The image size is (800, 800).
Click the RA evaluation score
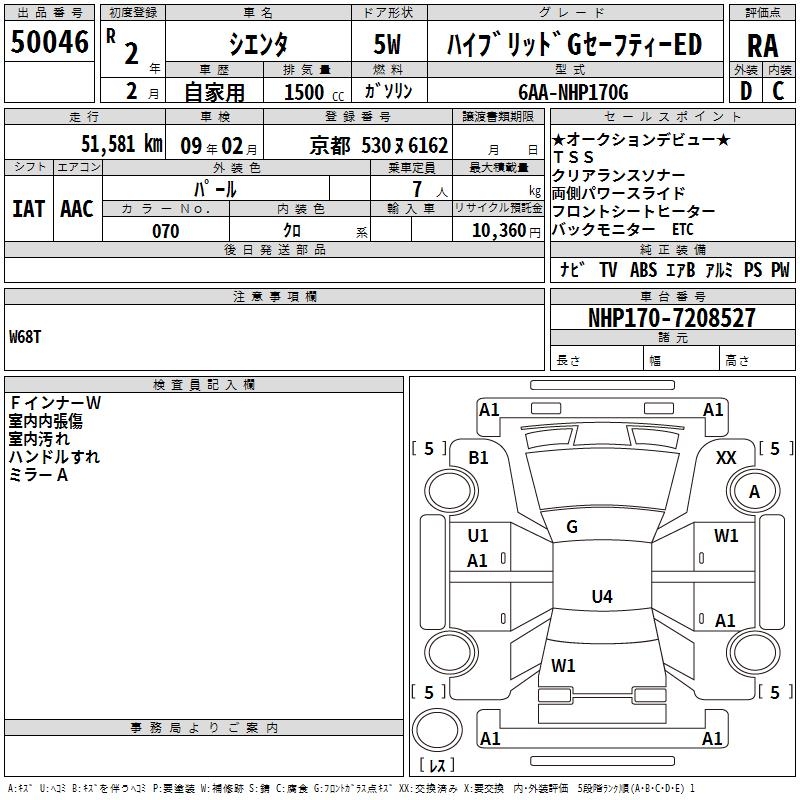tap(762, 46)
